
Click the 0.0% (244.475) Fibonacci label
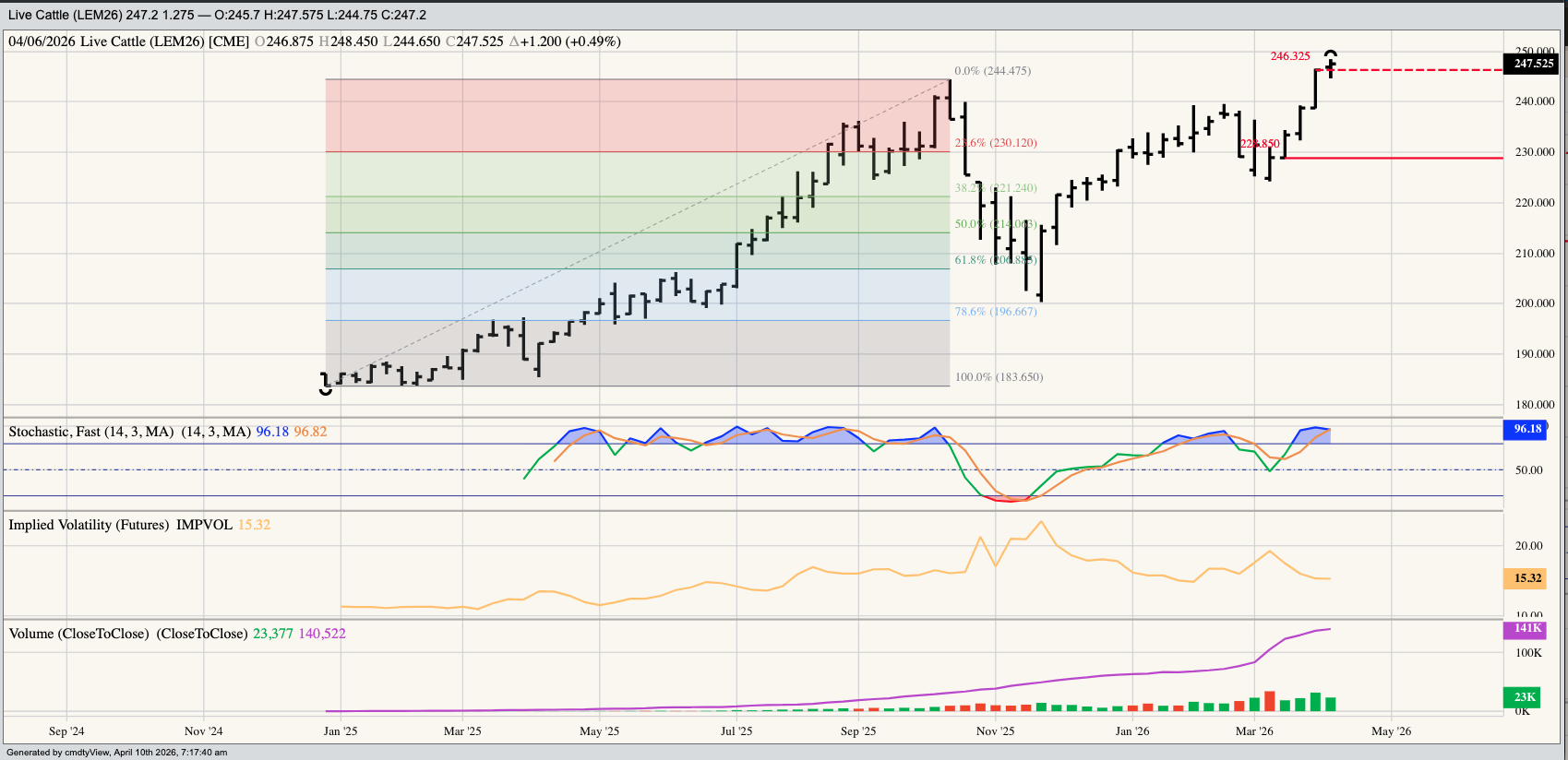[x=992, y=71]
